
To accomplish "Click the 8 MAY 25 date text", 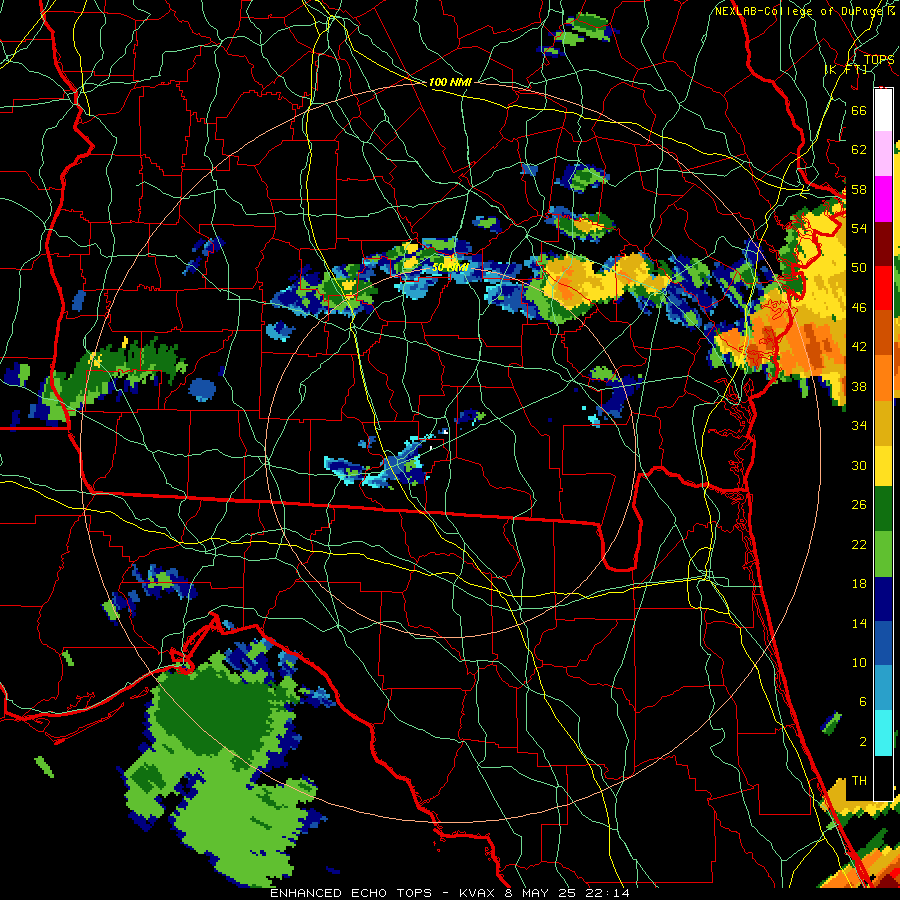I will 541,893.
